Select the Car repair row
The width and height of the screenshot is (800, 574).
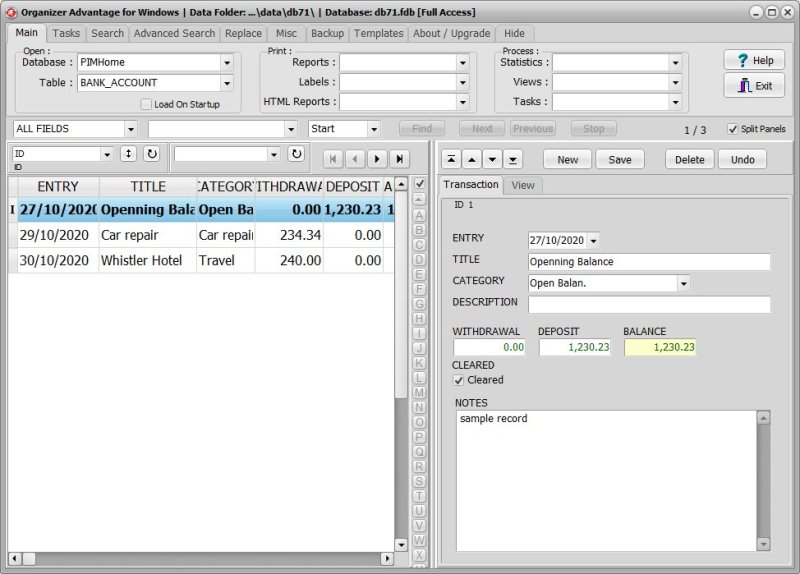click(201, 235)
